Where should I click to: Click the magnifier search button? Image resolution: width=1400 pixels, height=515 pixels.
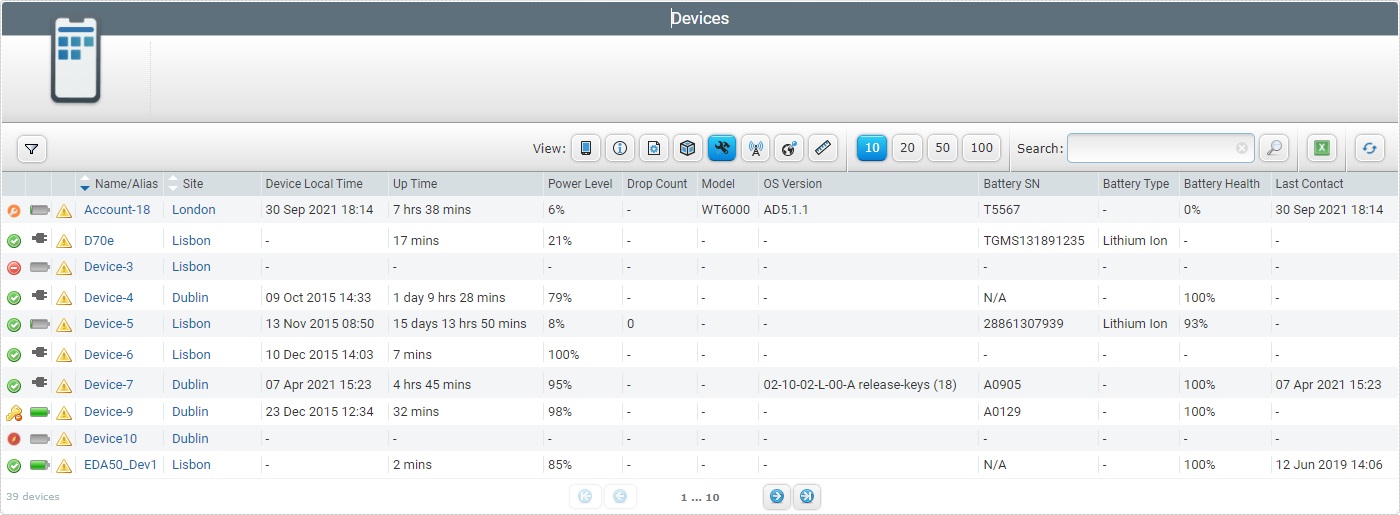[x=1274, y=148]
